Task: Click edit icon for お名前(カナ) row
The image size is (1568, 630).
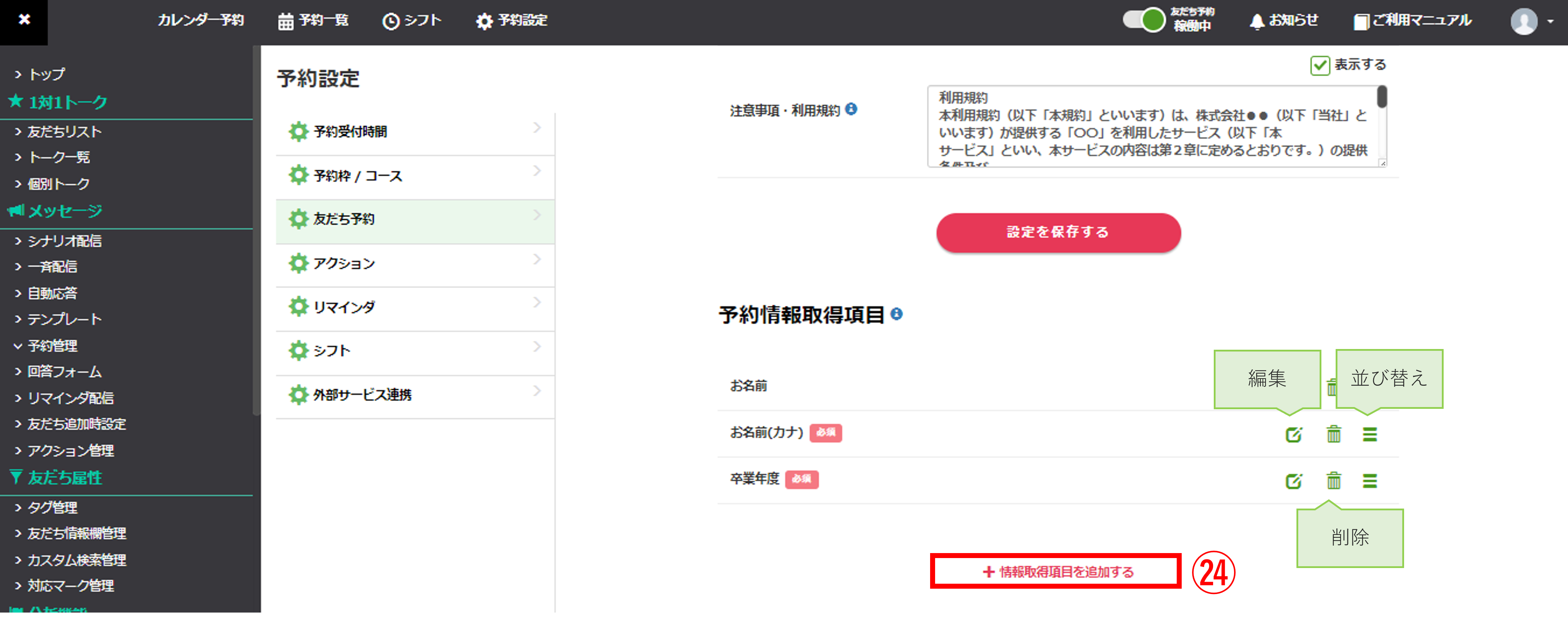Action: [x=1294, y=434]
